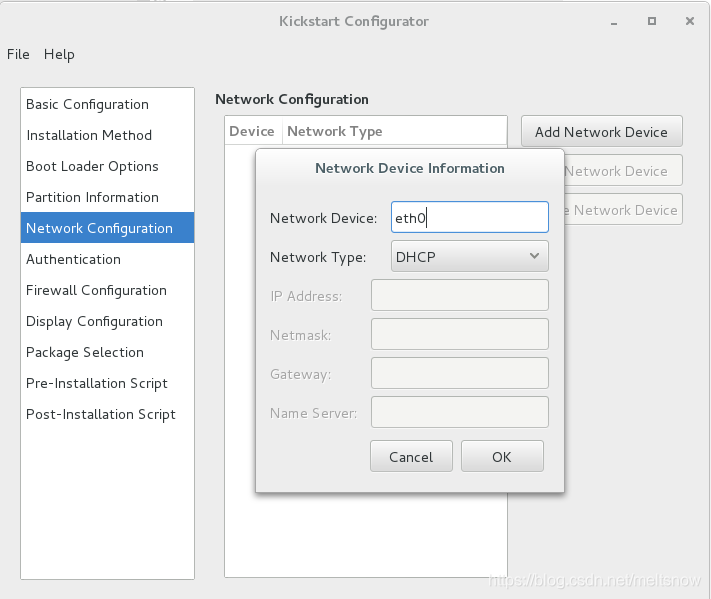Click the Name Server input field
The height and width of the screenshot is (599, 711).
[460, 413]
